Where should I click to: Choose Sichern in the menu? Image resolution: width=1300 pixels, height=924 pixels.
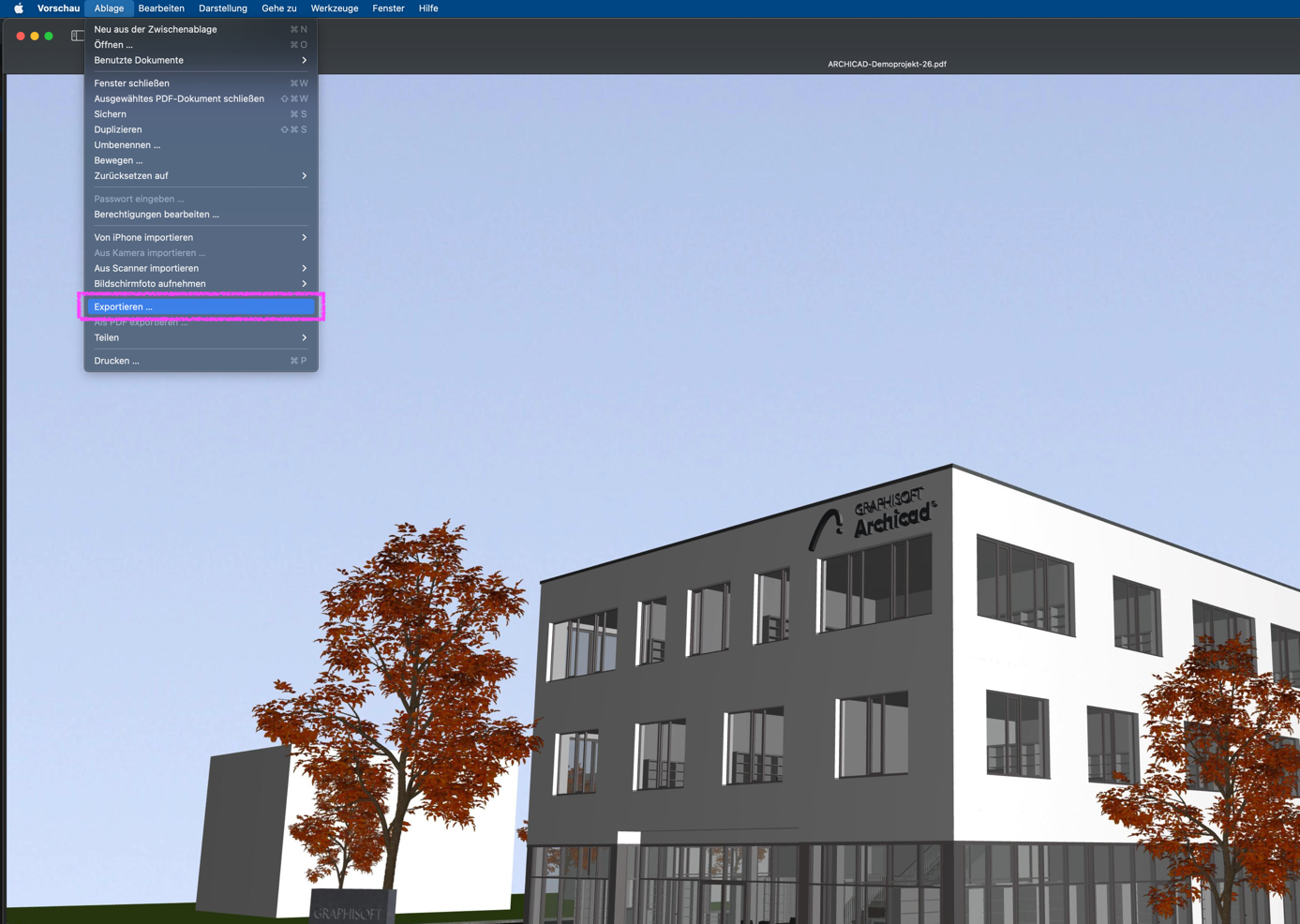[x=201, y=114]
